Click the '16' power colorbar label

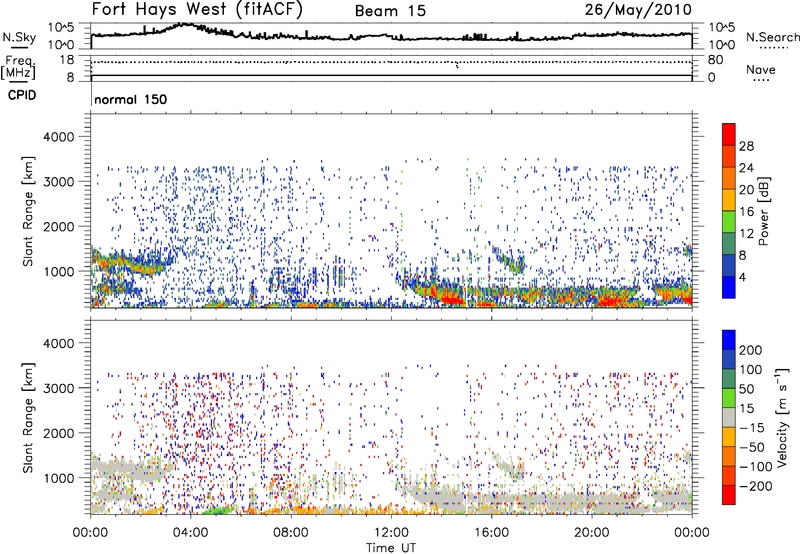(746, 212)
